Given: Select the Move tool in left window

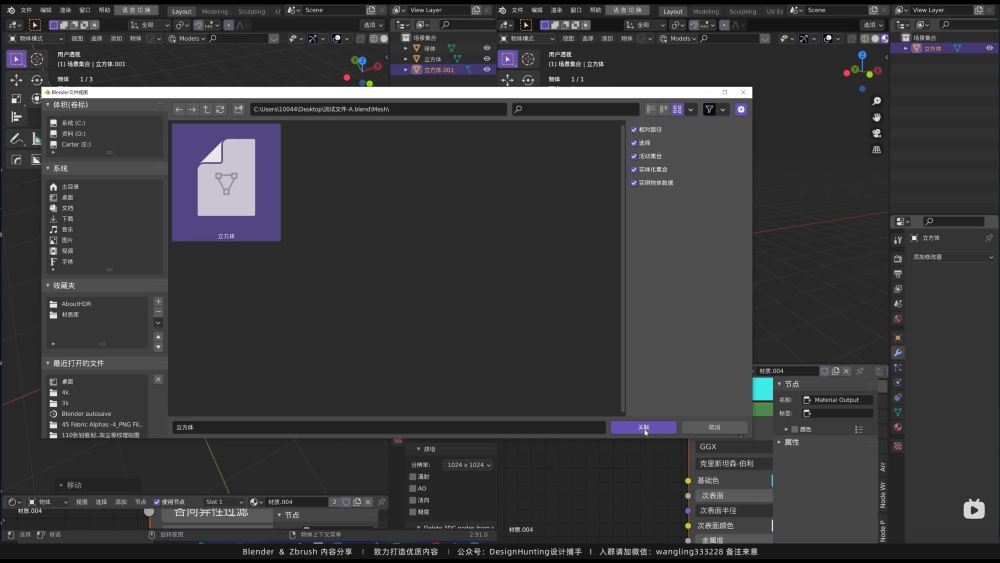Looking at the screenshot, I should 17,80.
